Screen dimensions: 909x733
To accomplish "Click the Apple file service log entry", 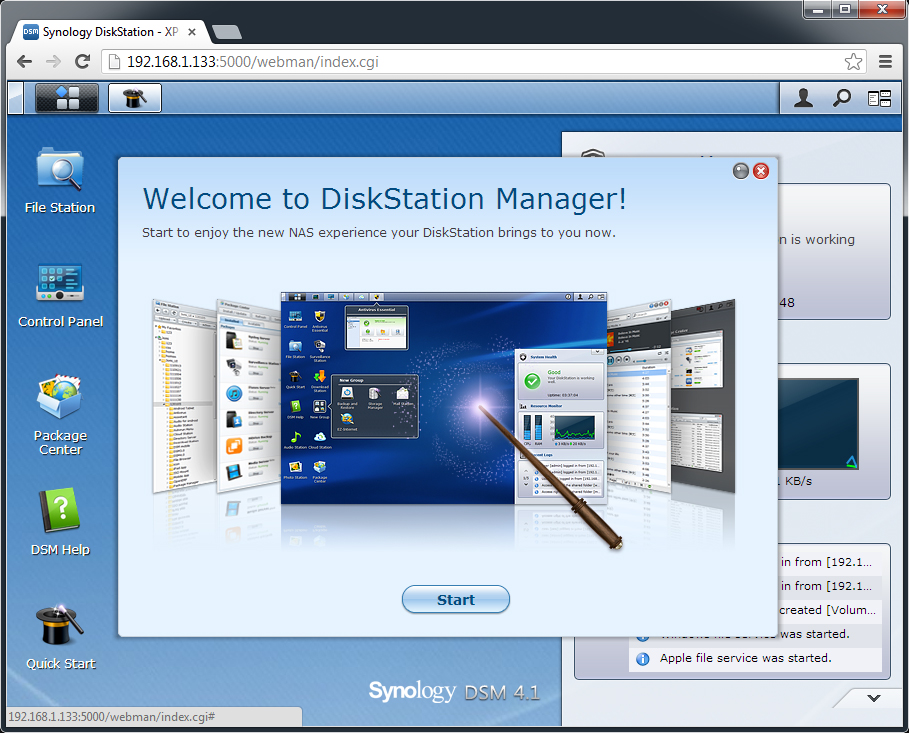I will pos(745,658).
